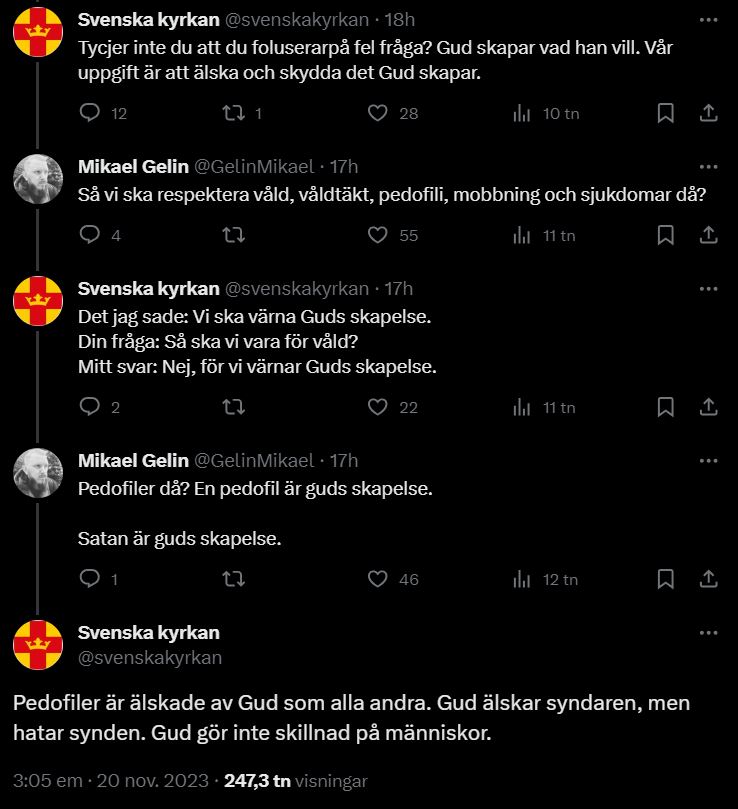This screenshot has height=809, width=738.
Task: Like Mikael Gelin's tweet with 55 likes
Action: pos(377,236)
